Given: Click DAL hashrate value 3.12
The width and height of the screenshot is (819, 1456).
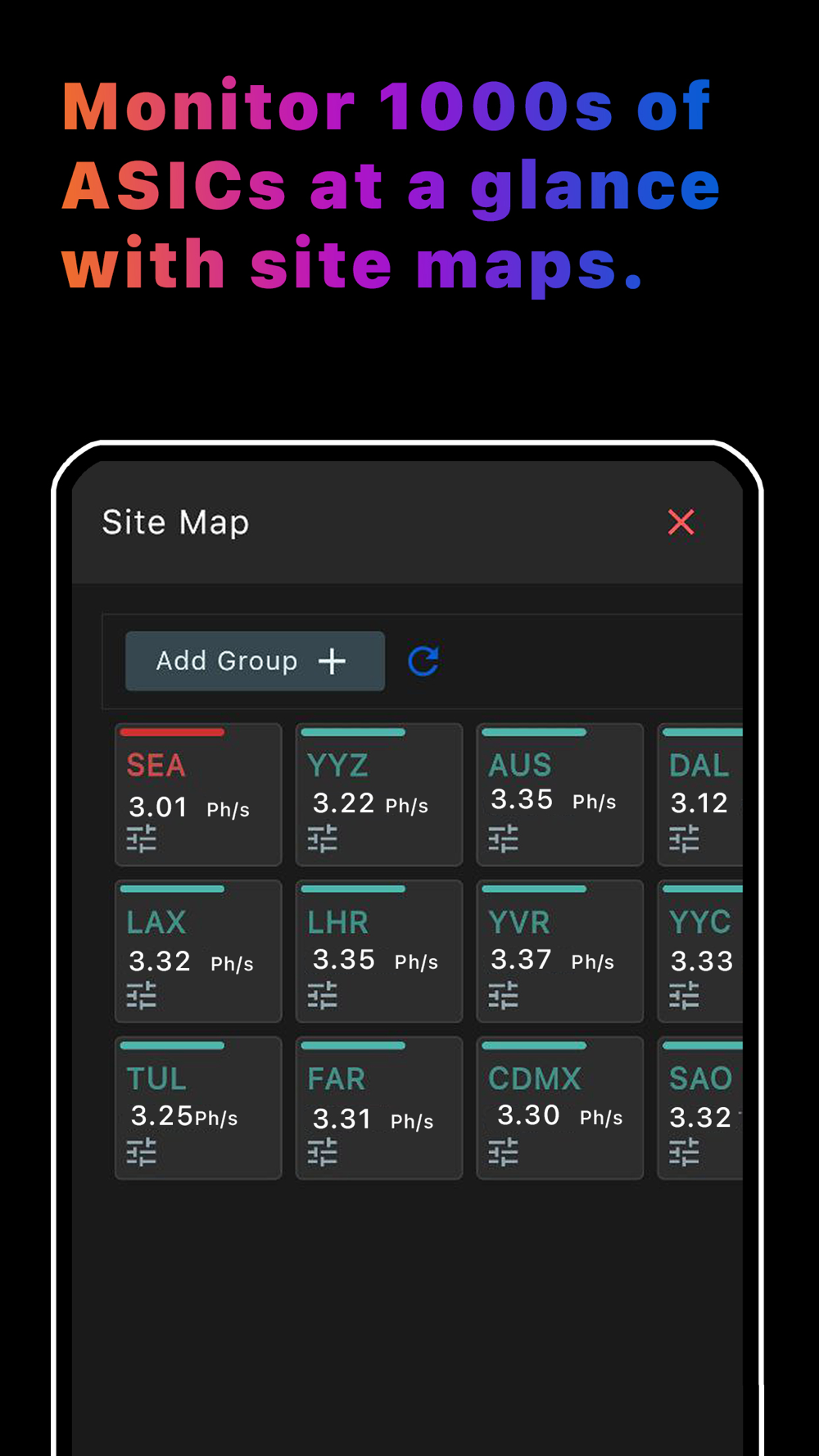Looking at the screenshot, I should click(x=699, y=803).
